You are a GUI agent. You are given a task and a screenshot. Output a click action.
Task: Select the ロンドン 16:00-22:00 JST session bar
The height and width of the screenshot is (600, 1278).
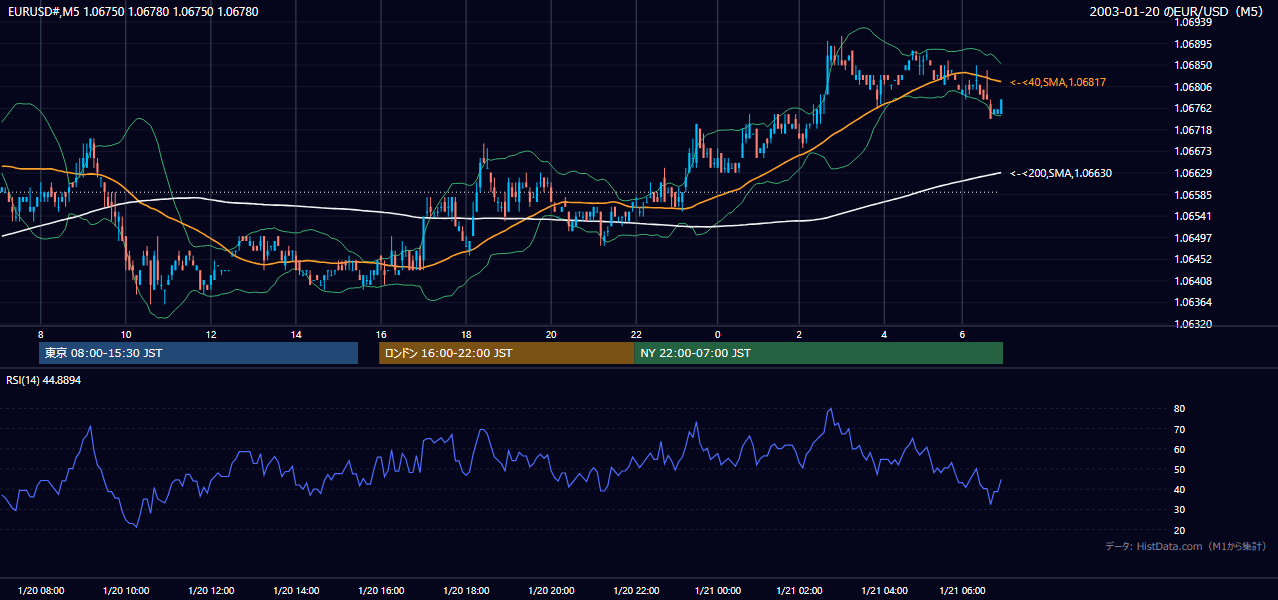pos(506,353)
